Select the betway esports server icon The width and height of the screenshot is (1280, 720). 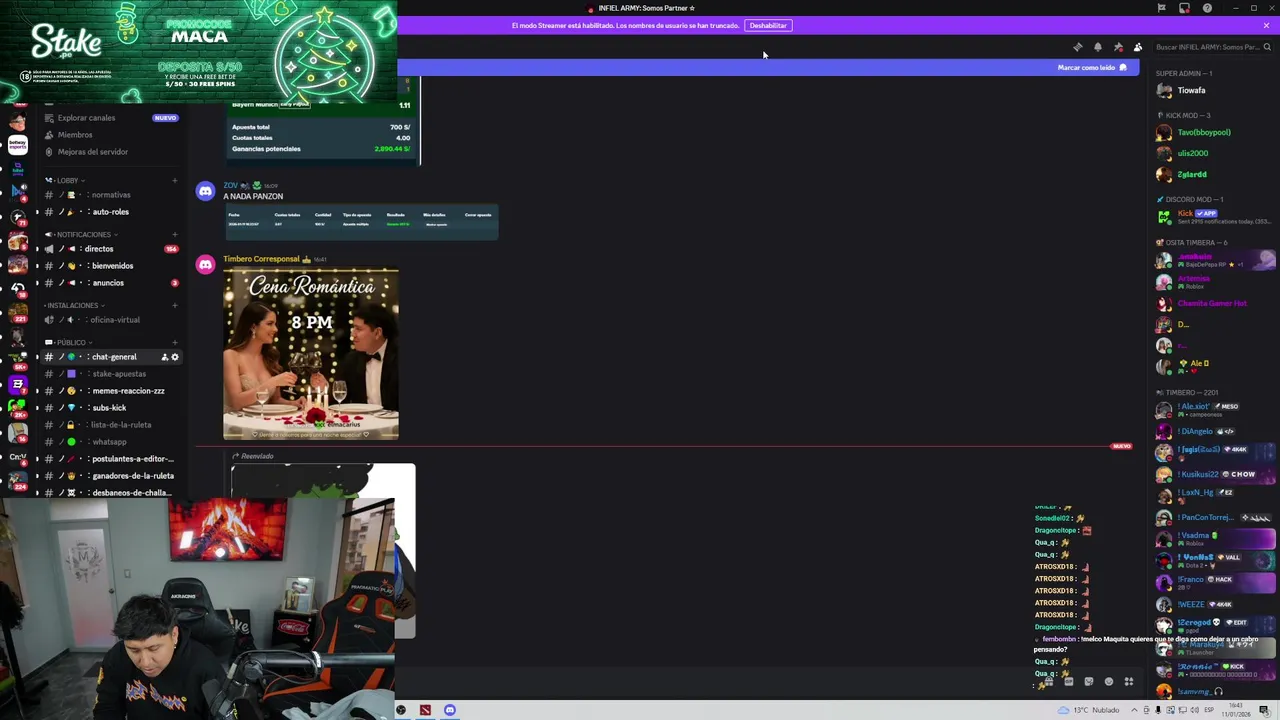click(x=17, y=144)
